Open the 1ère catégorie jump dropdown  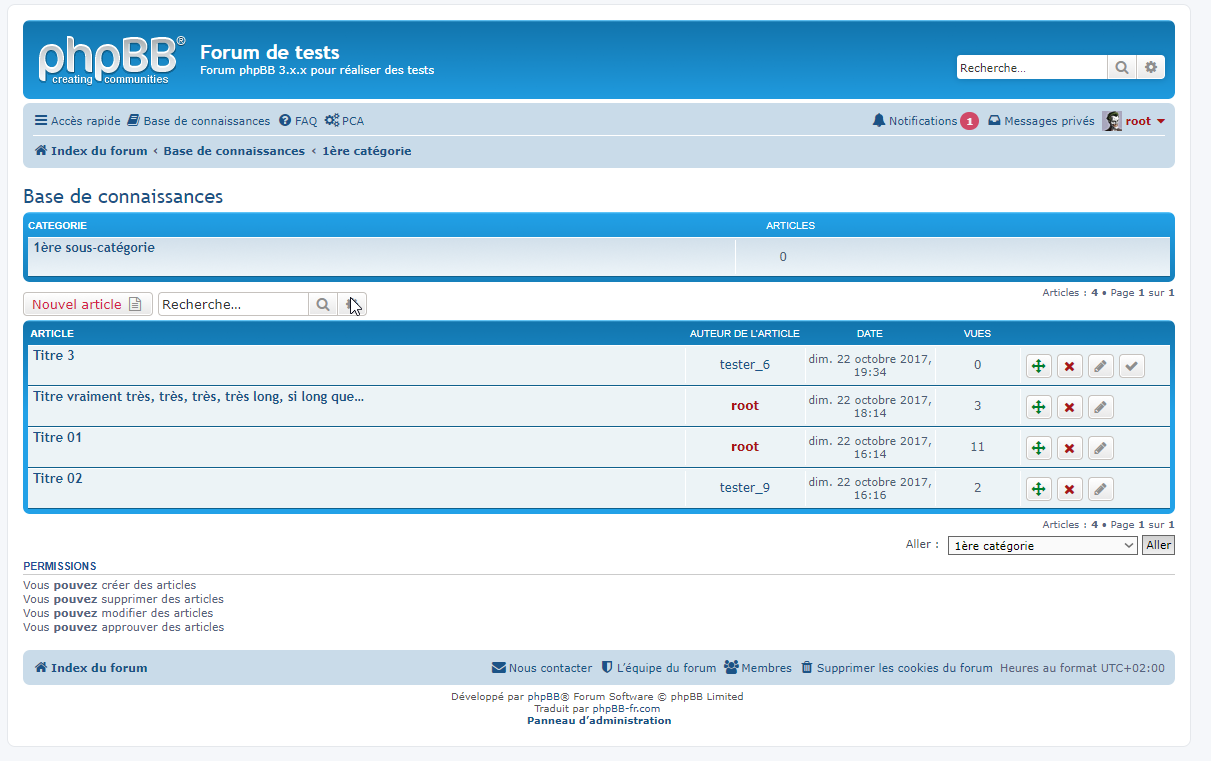tap(1042, 546)
